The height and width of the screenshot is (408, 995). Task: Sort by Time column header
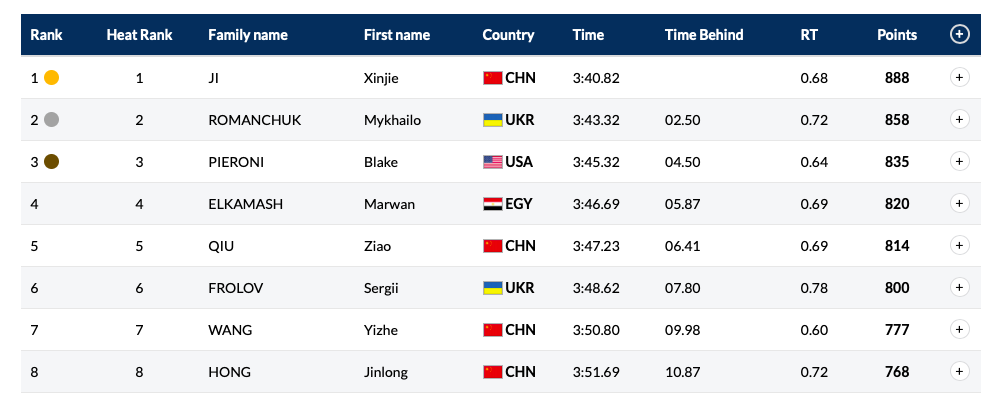pyautogui.click(x=588, y=35)
